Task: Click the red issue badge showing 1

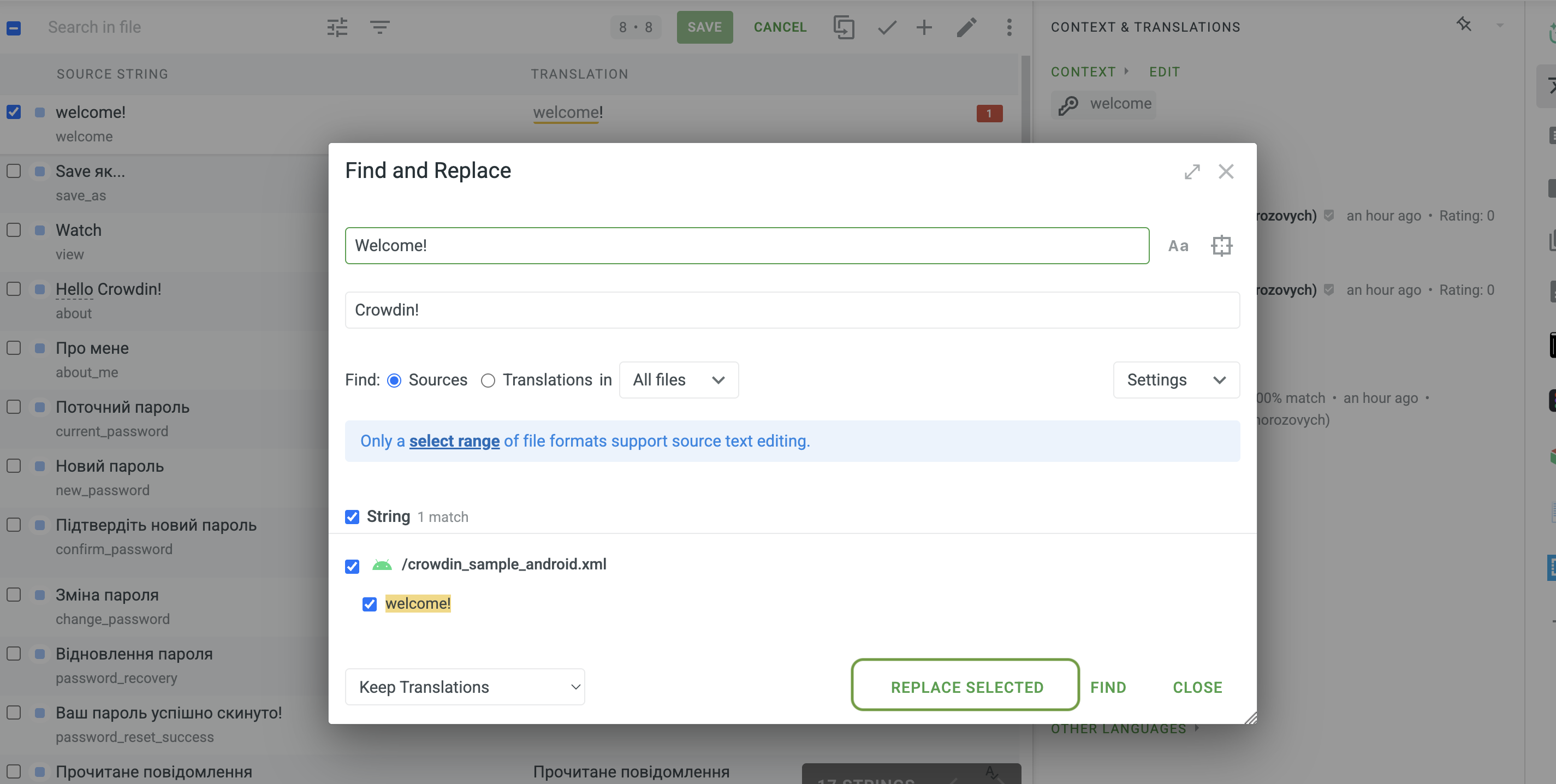Action: [x=989, y=113]
